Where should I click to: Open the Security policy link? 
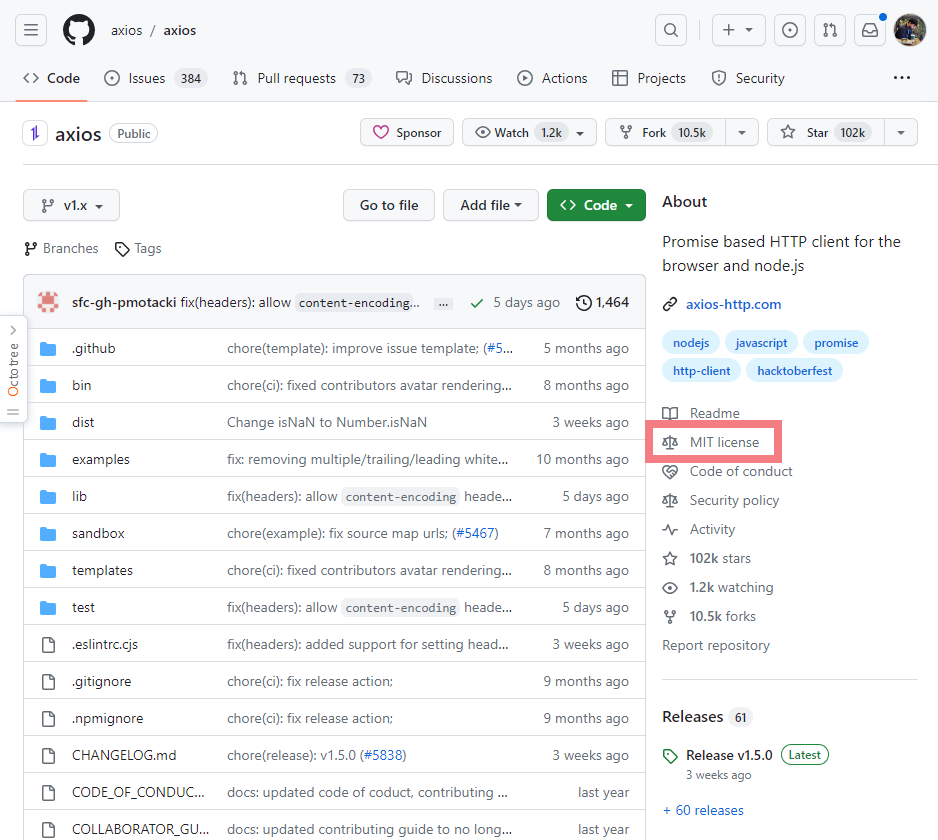point(734,501)
